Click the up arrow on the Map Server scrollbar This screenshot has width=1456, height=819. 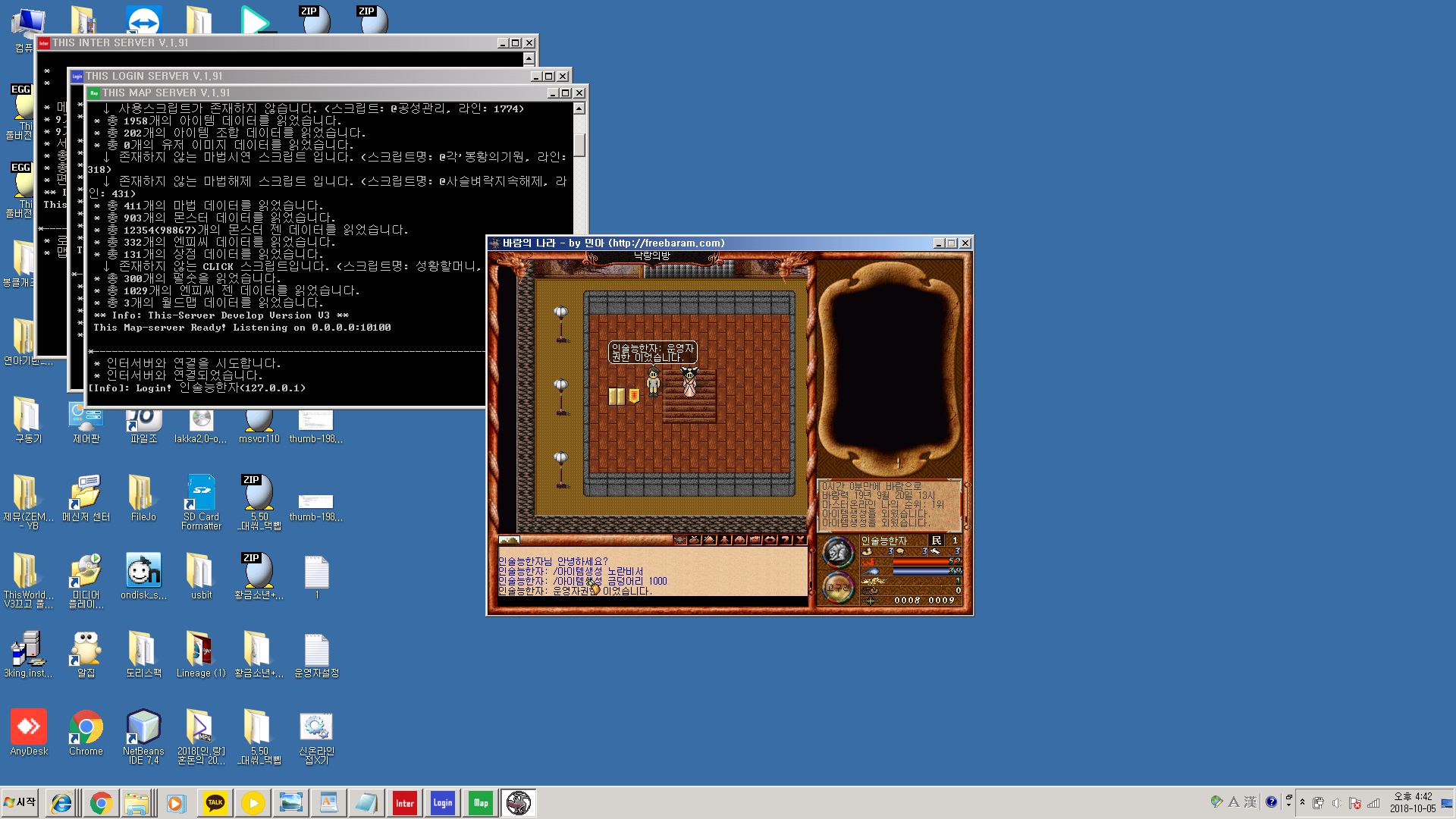pyautogui.click(x=579, y=108)
